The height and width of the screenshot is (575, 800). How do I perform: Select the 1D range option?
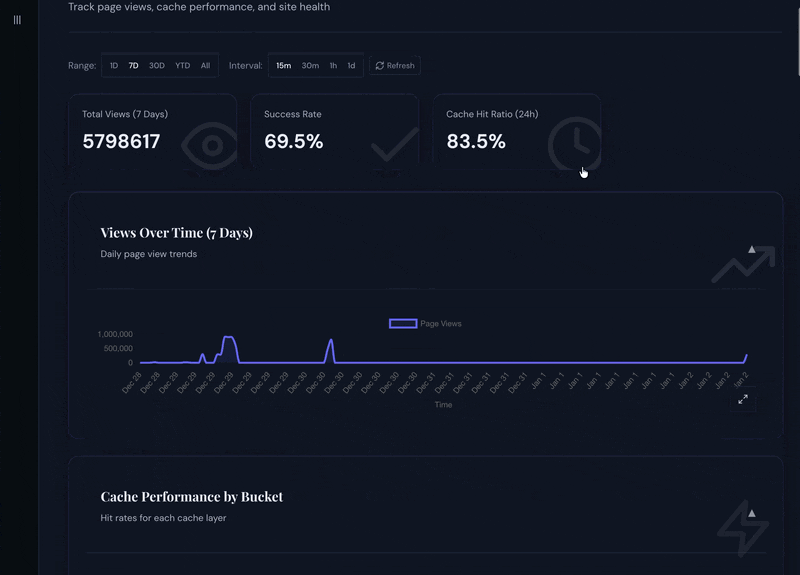click(x=114, y=65)
